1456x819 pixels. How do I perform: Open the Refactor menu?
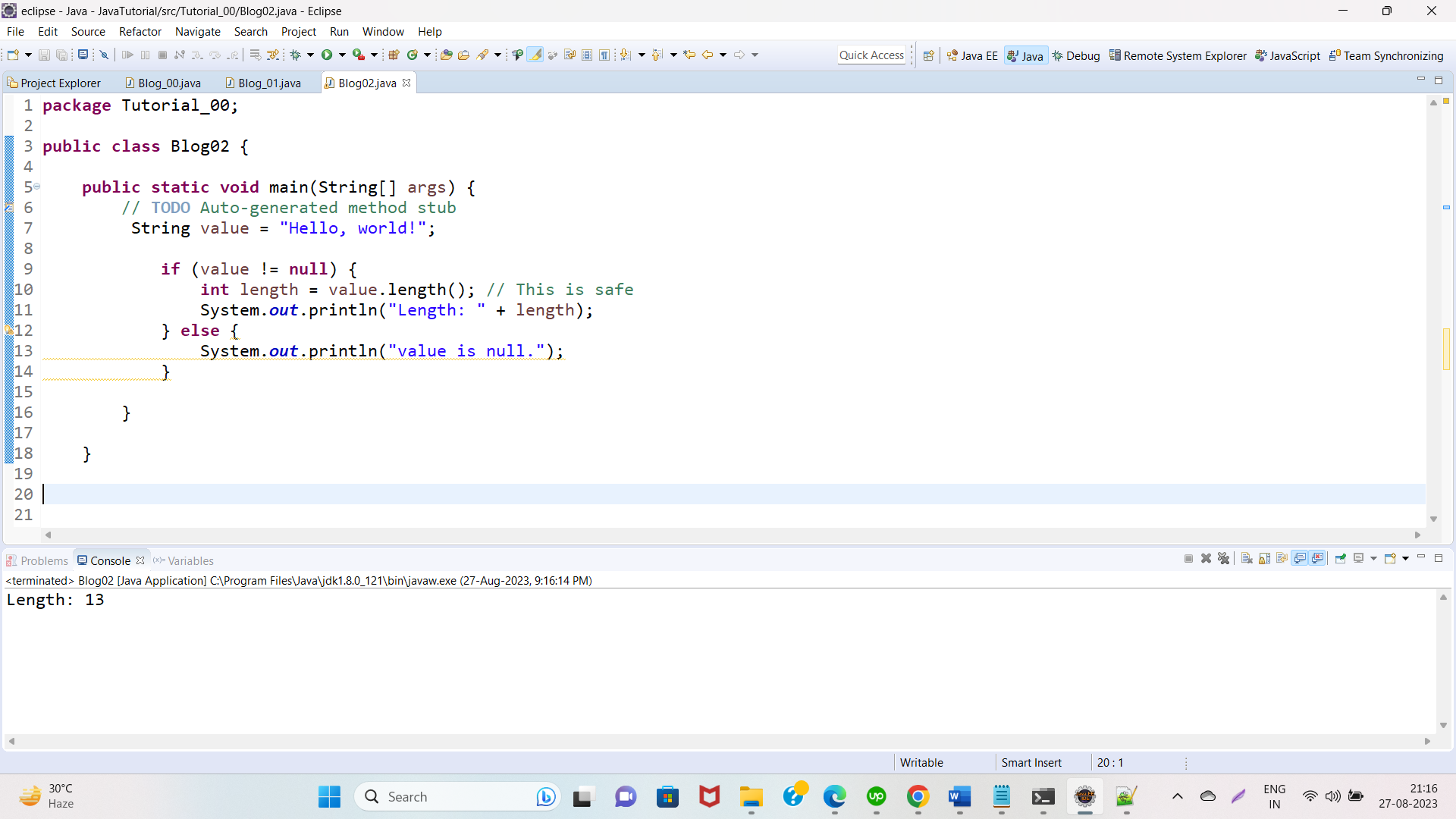click(140, 31)
